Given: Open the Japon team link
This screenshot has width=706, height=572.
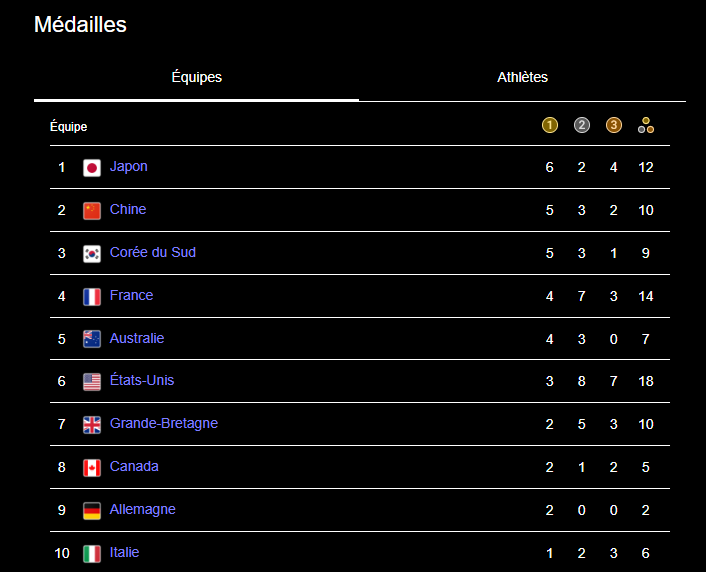Looking at the screenshot, I should [x=129, y=167].
